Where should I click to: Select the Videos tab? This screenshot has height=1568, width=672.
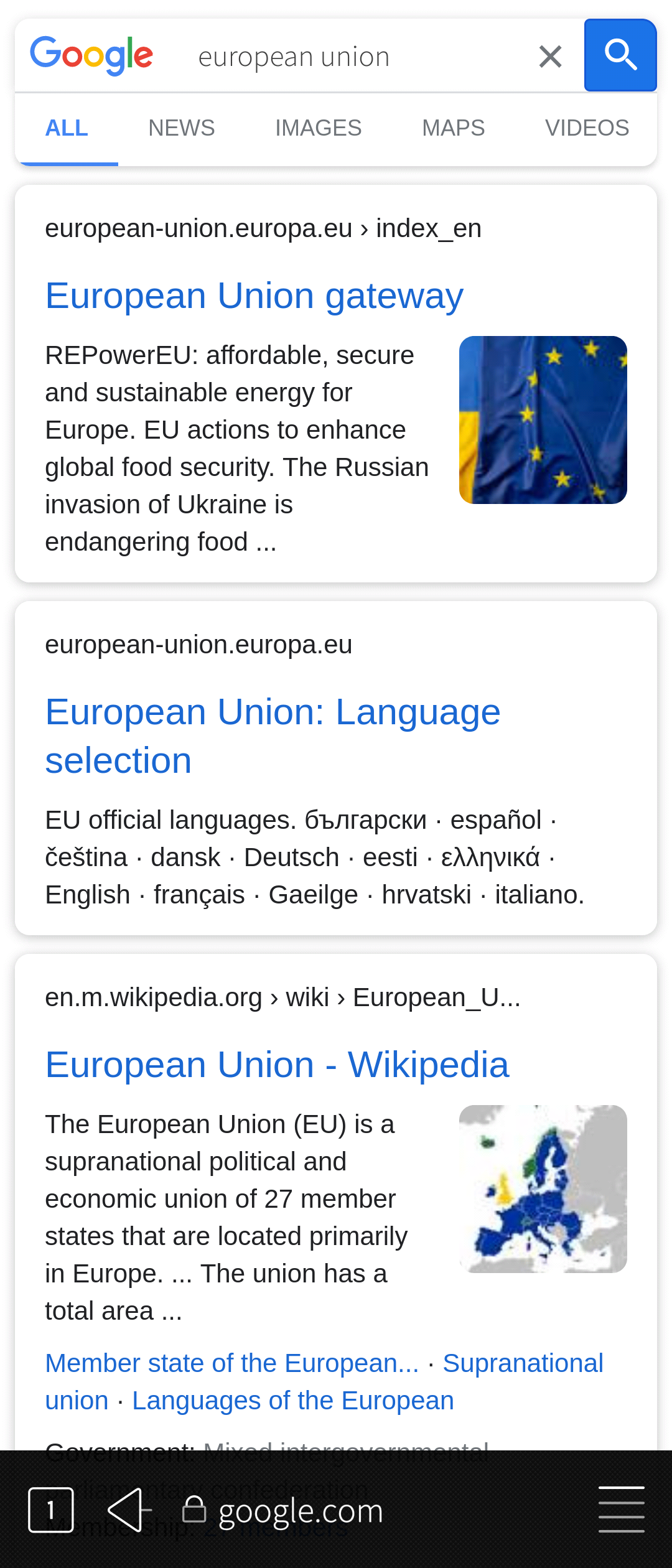[x=587, y=128]
